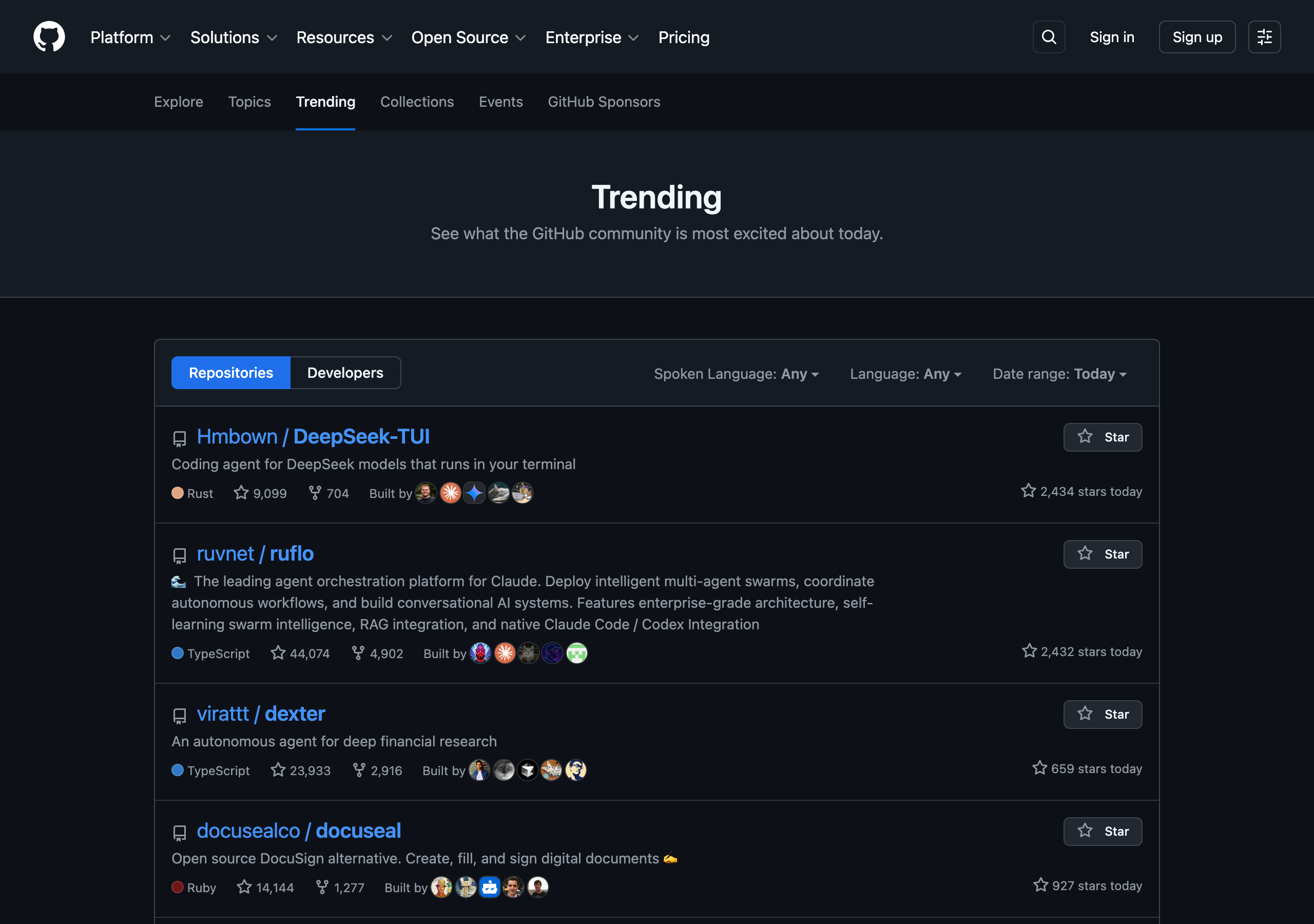This screenshot has height=924, width=1314.
Task: Click '2,434 stars today' text
Action: (1081, 491)
